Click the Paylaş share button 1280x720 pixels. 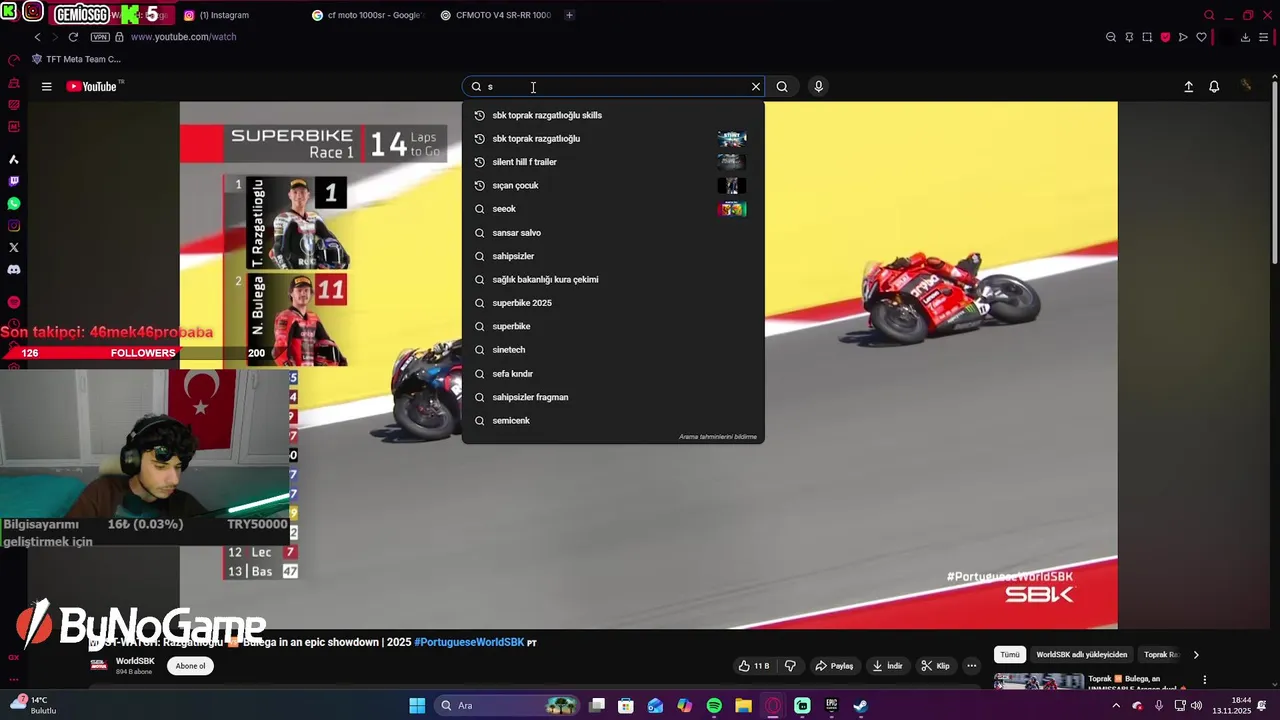click(x=834, y=666)
